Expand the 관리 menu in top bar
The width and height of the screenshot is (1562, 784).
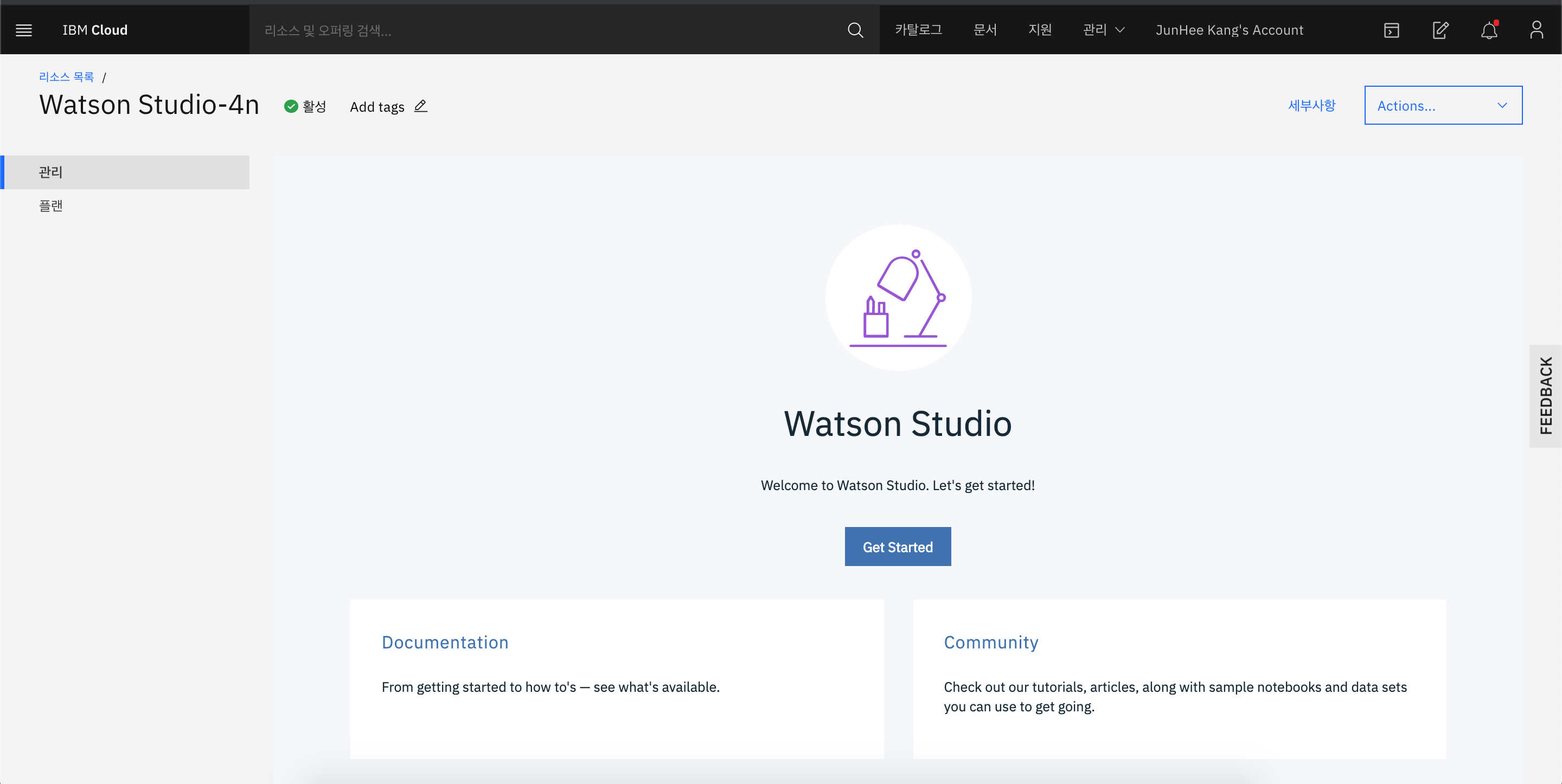(x=1103, y=30)
